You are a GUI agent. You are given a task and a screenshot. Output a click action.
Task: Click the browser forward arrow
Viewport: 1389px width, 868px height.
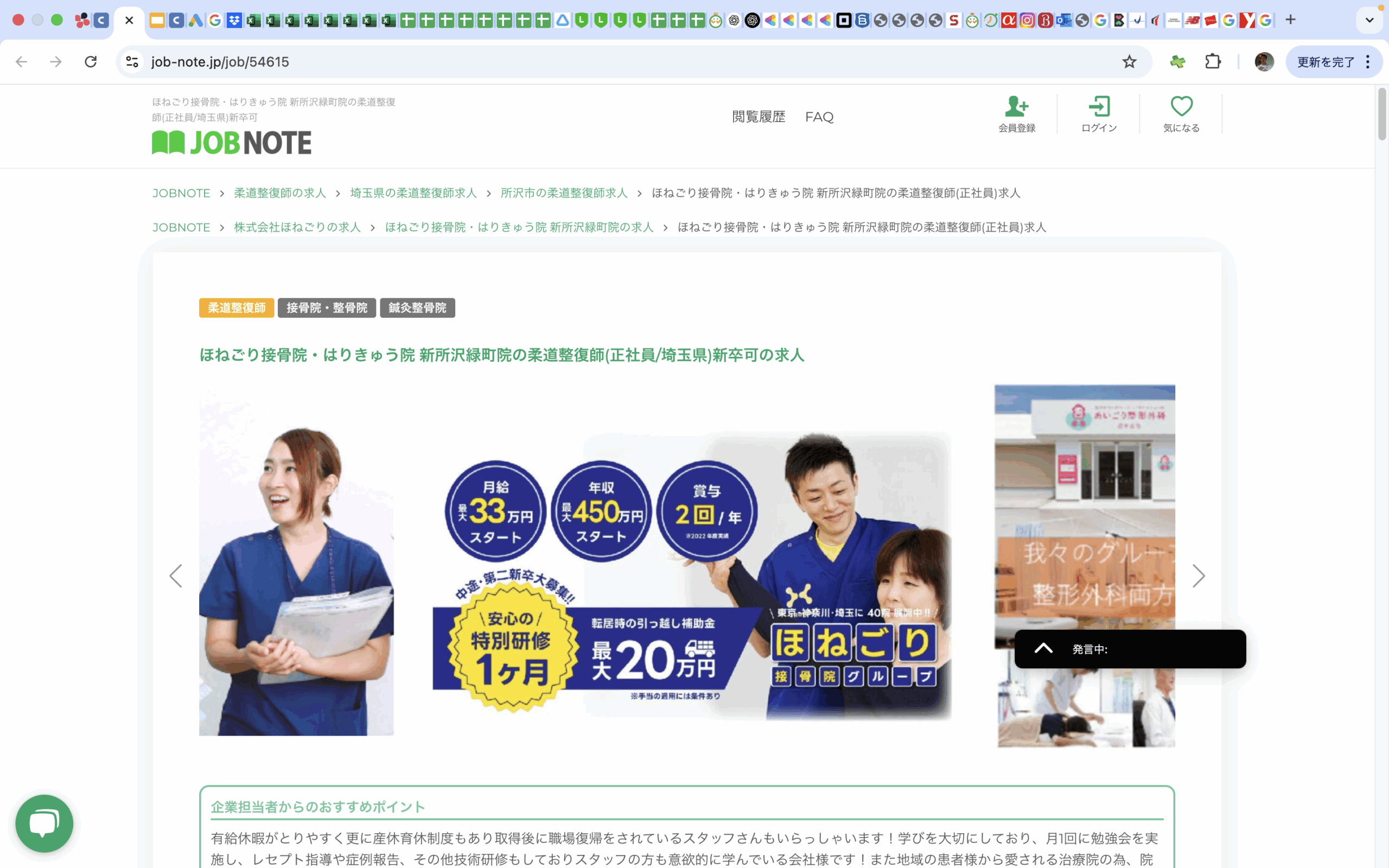tap(56, 61)
